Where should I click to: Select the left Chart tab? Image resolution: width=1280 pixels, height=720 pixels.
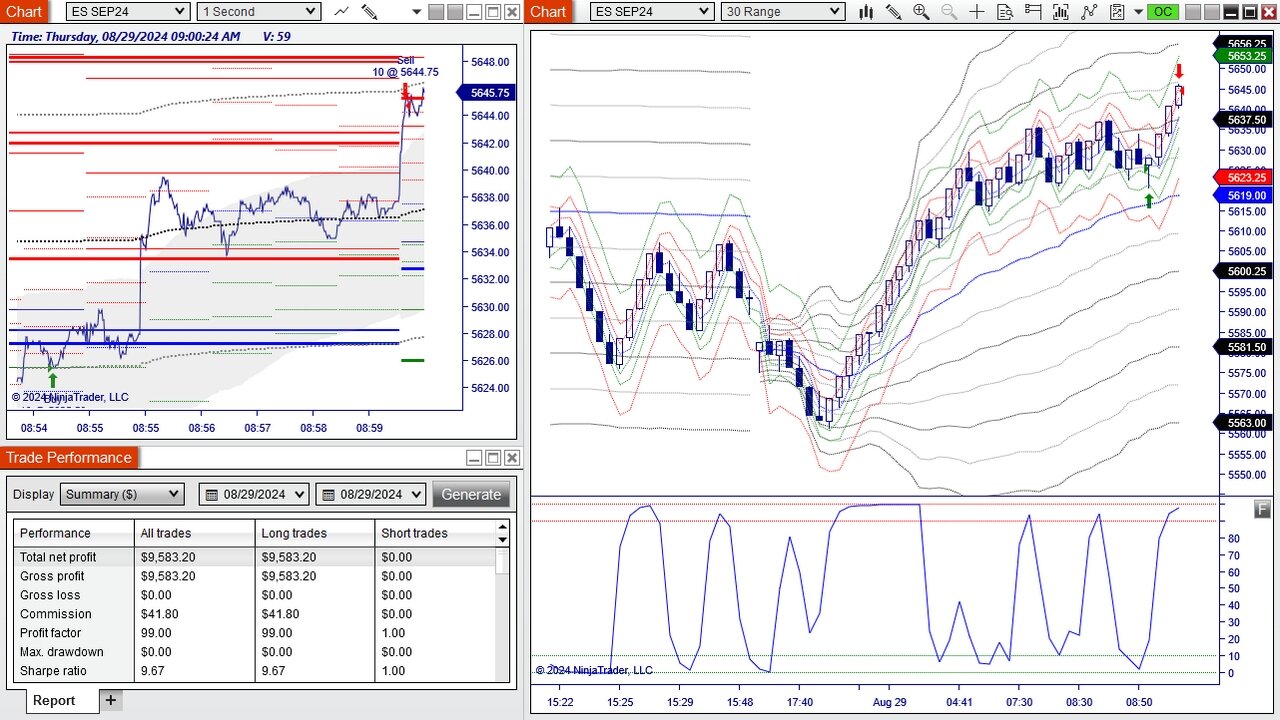click(x=24, y=12)
